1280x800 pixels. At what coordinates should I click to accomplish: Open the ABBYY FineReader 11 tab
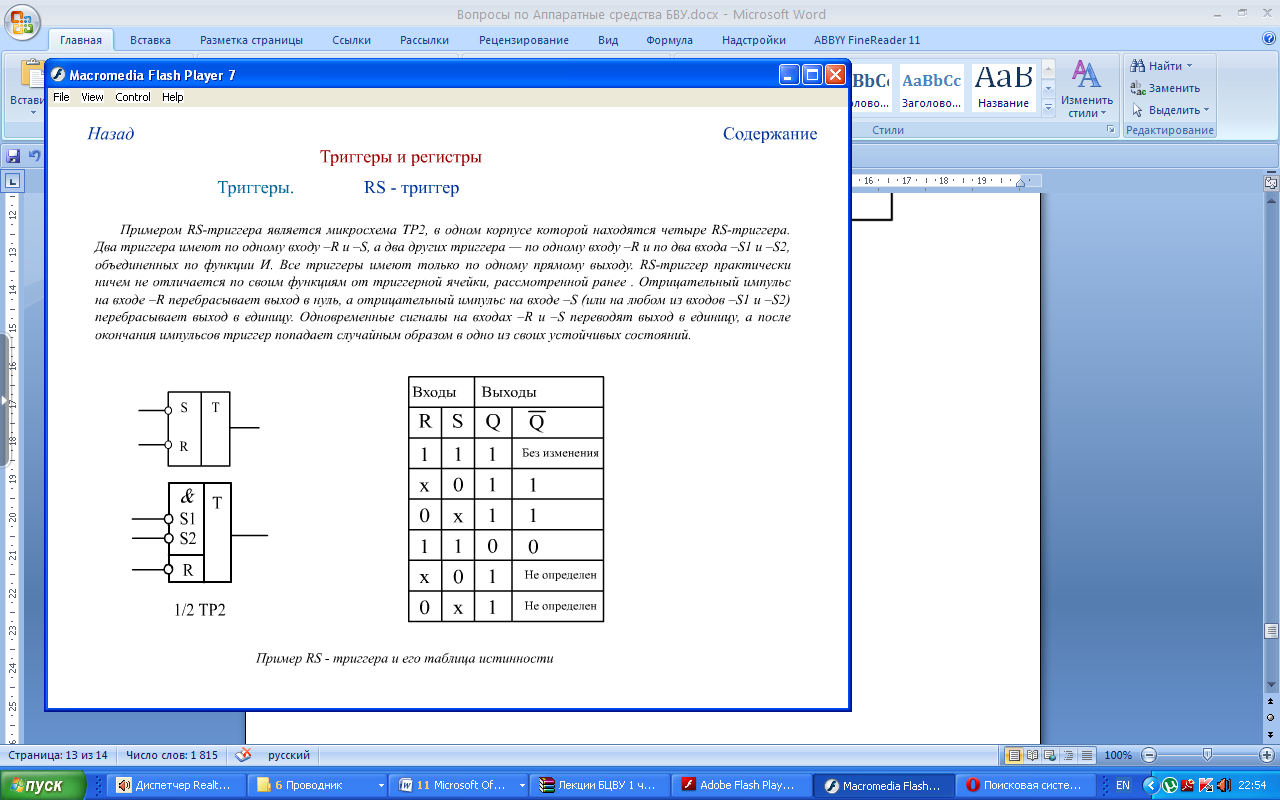867,40
